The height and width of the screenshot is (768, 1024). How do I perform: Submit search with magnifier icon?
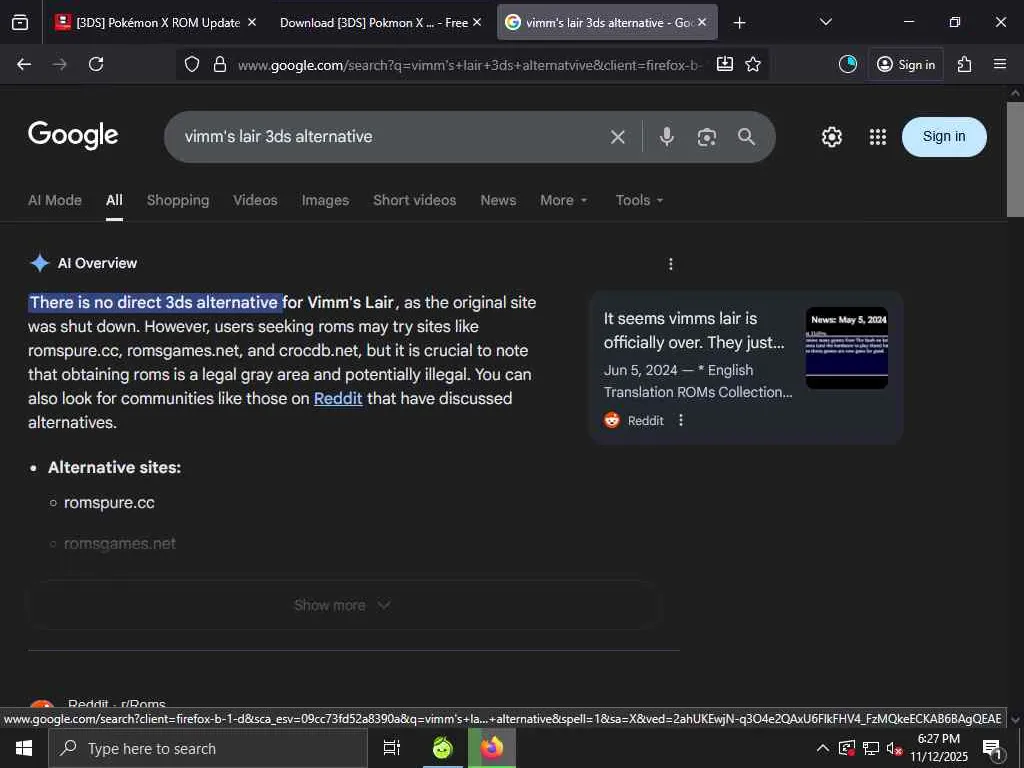(x=746, y=136)
